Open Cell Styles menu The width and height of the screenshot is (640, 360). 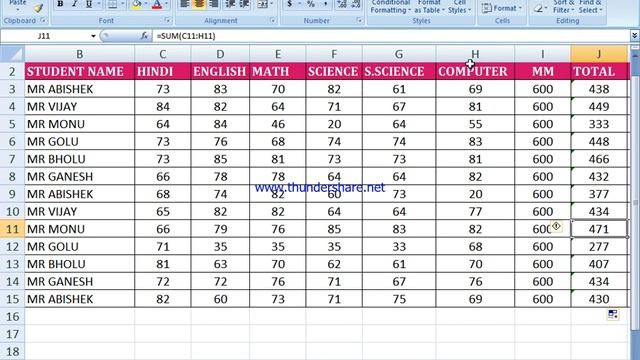click(x=460, y=7)
